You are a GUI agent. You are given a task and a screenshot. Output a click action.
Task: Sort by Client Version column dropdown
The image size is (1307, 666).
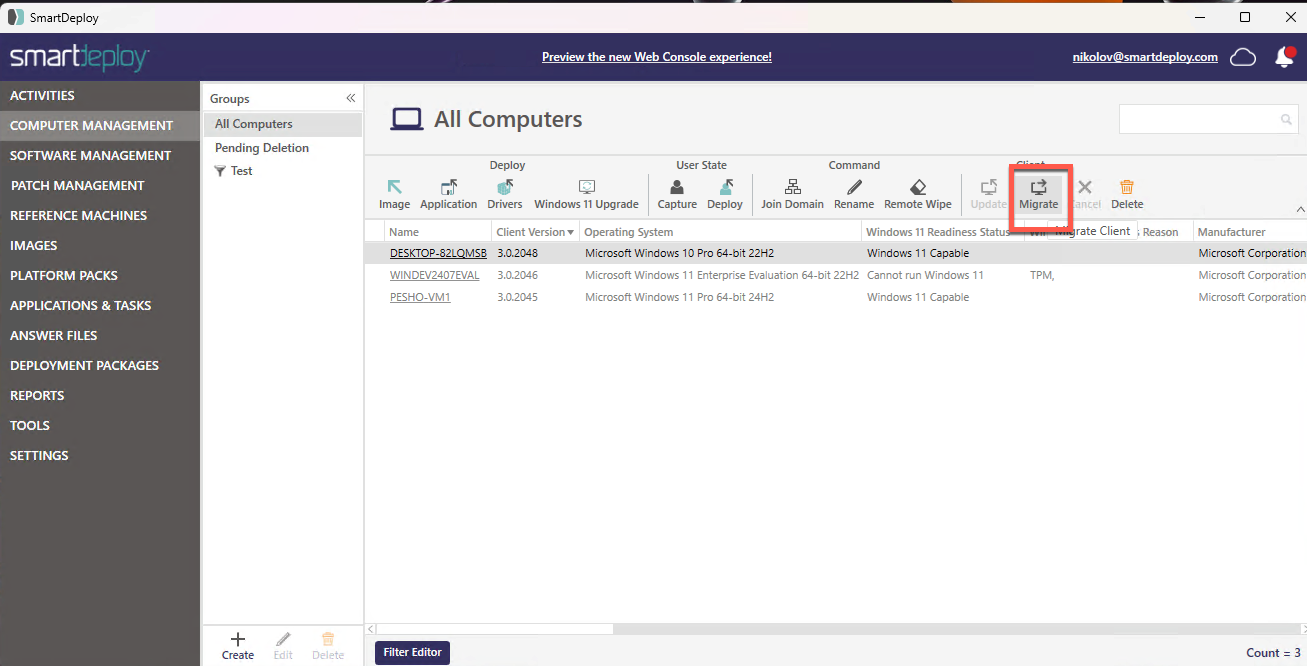point(571,233)
